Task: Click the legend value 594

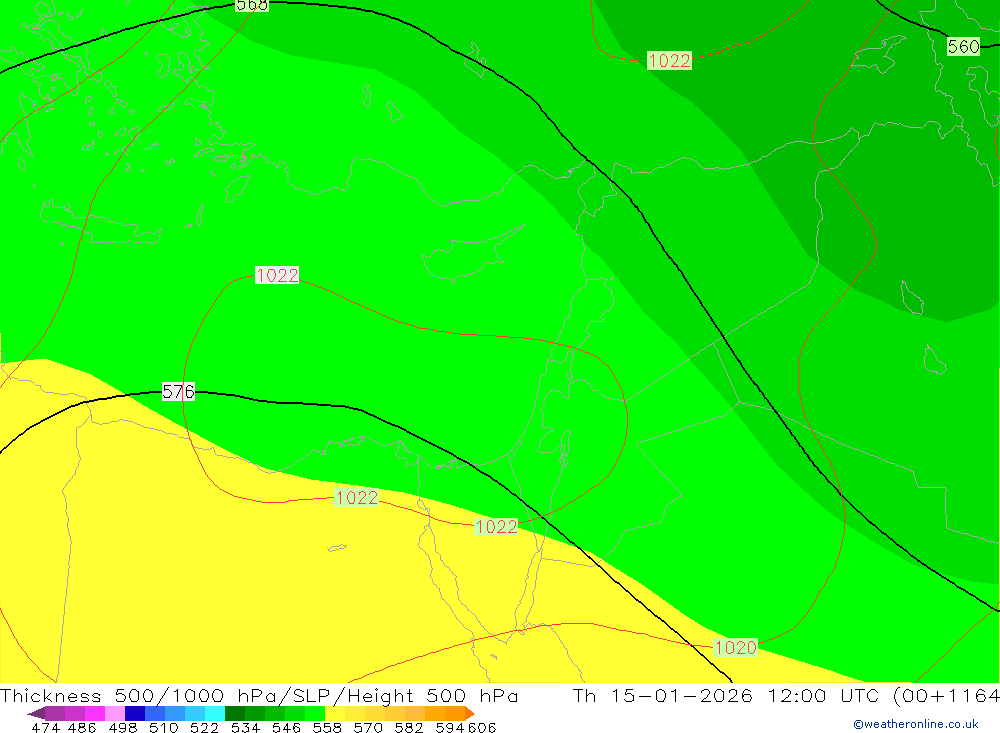Action: click(449, 727)
